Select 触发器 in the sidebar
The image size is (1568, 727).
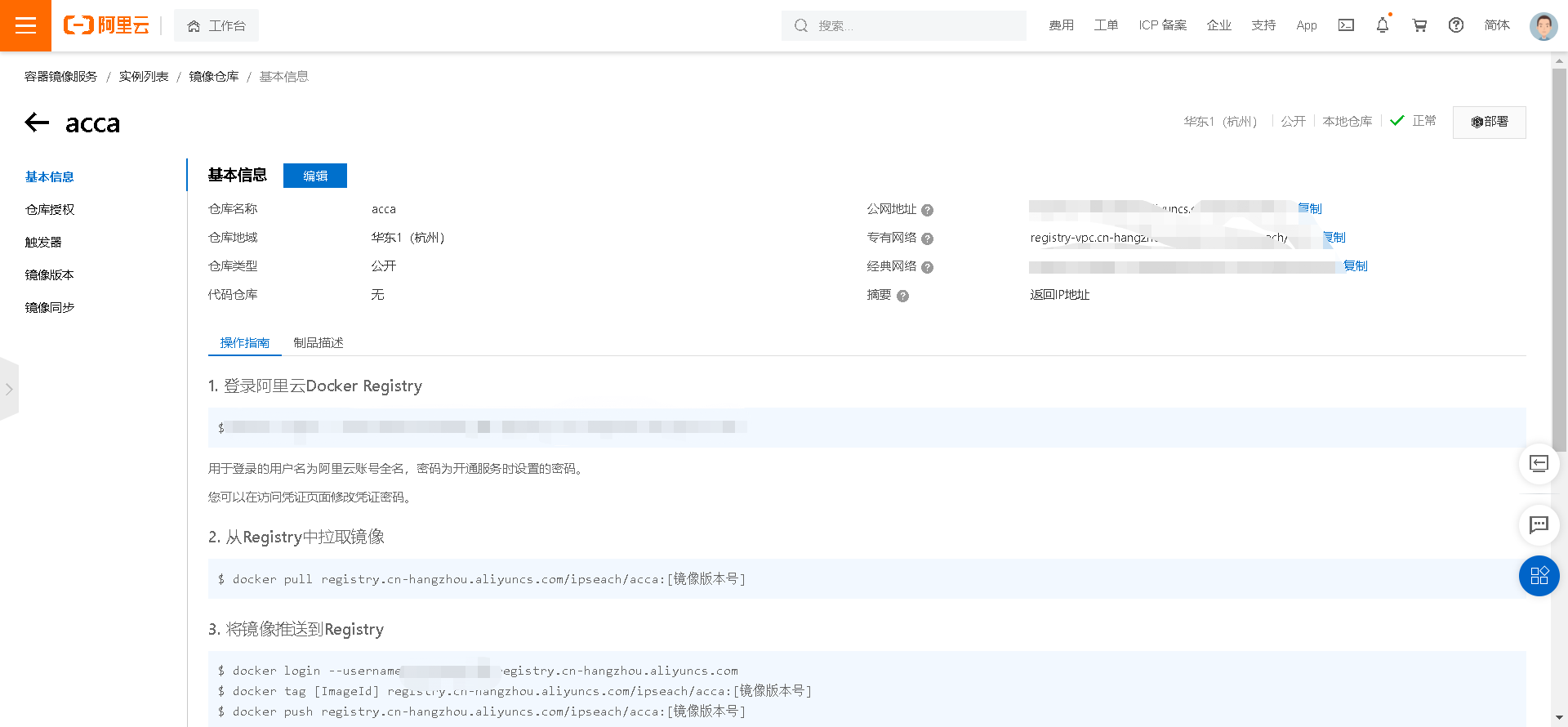click(x=43, y=243)
